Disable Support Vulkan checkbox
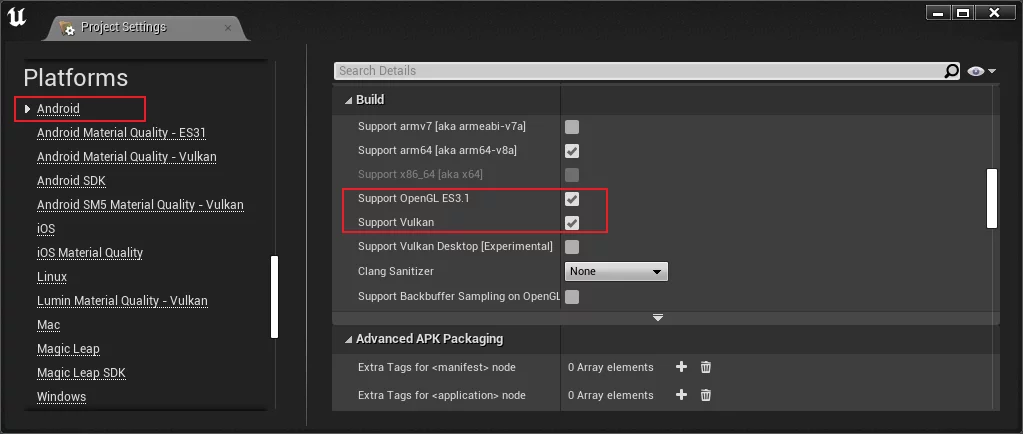The width and height of the screenshot is (1023, 434). 572,222
